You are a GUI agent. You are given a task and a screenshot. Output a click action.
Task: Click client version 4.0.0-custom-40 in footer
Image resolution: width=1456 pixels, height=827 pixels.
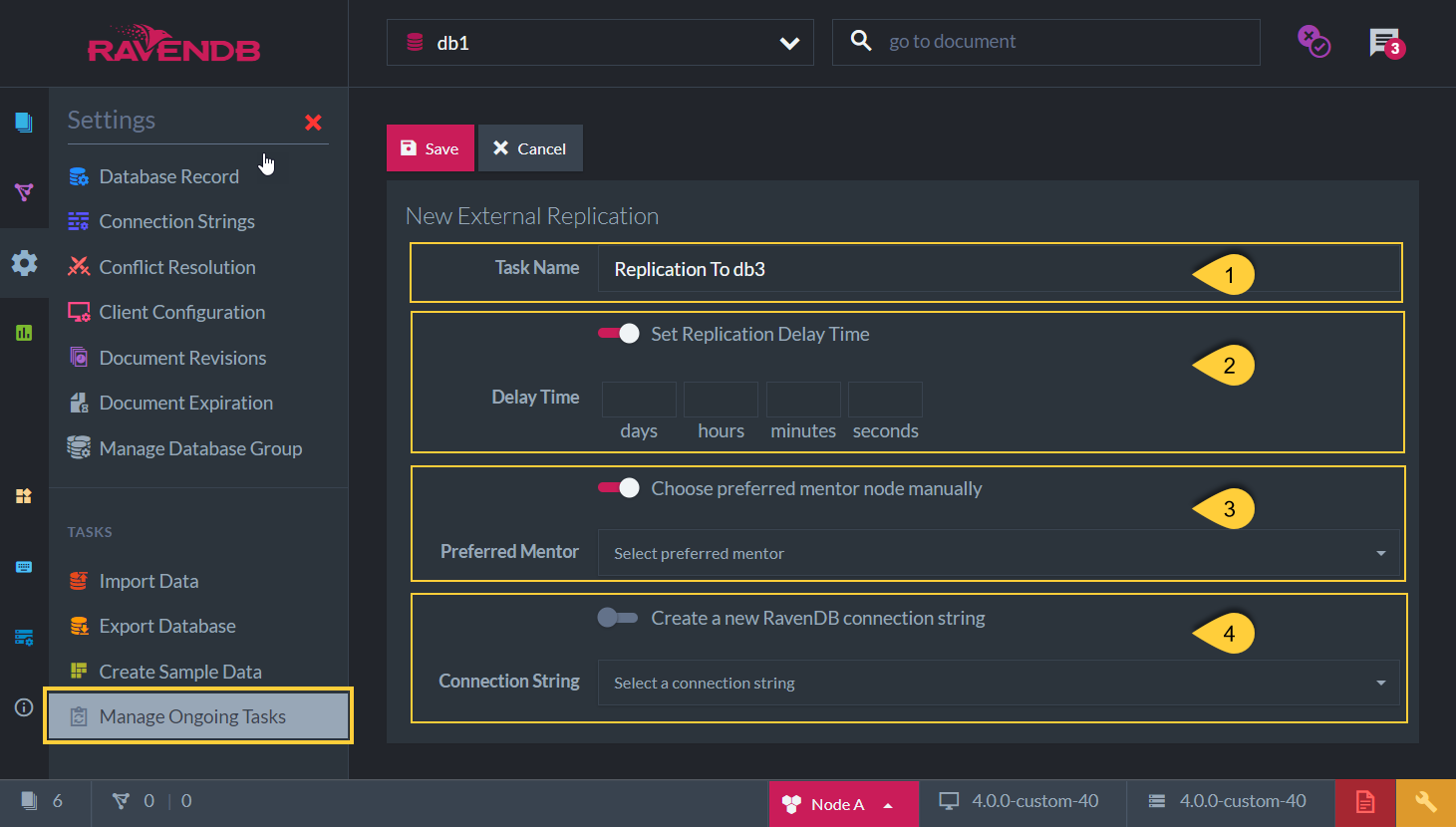point(1019,801)
